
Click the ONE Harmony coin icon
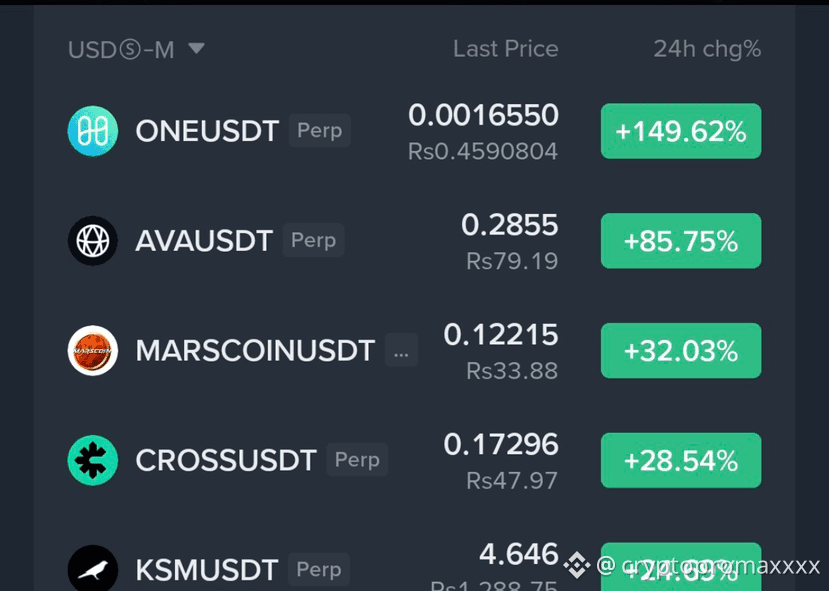[x=93, y=131]
